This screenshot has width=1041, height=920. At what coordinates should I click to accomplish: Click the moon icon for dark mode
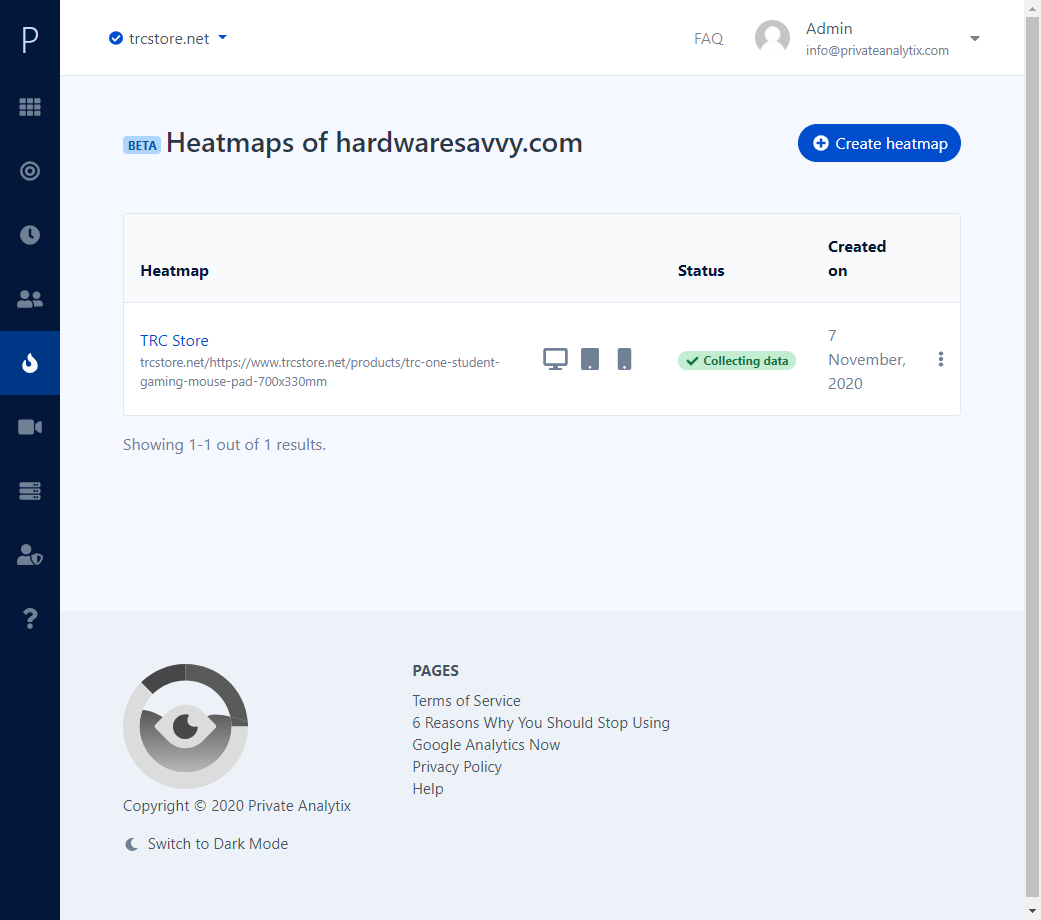131,844
